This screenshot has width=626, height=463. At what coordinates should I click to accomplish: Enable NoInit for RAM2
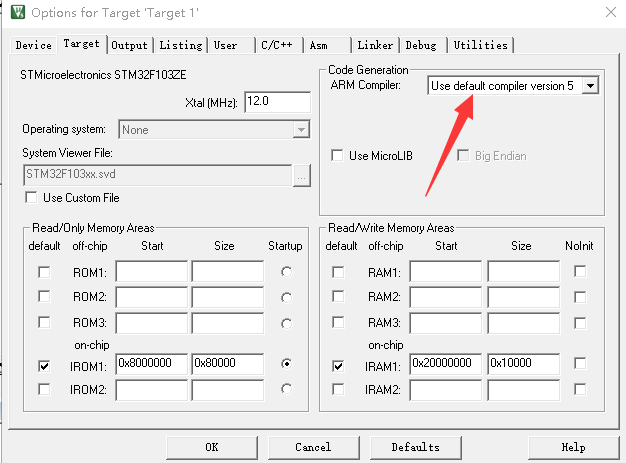580,297
